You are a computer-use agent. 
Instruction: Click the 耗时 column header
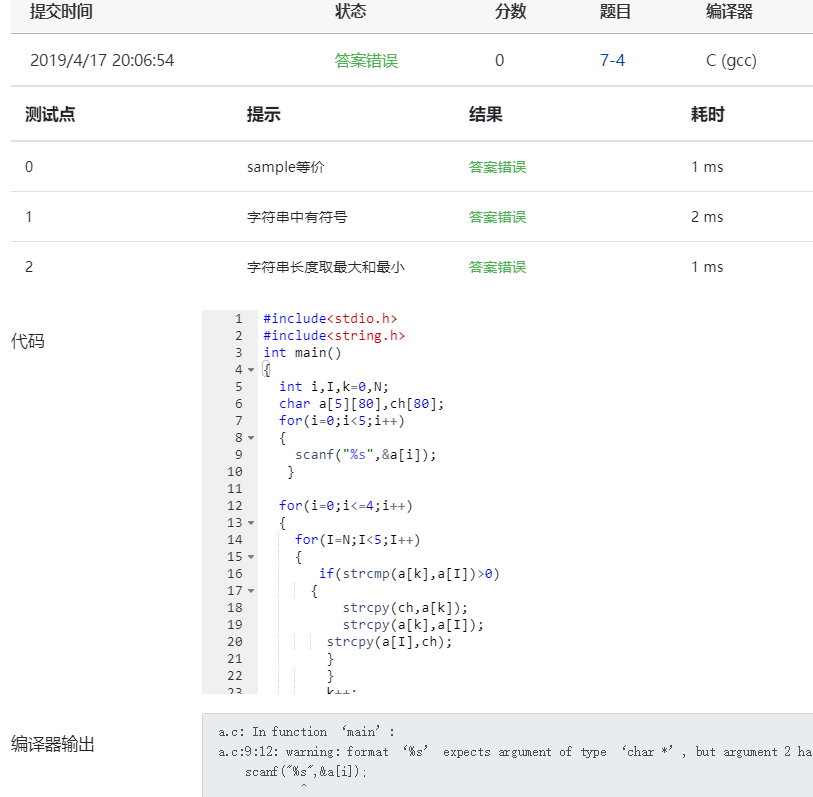tap(707, 114)
